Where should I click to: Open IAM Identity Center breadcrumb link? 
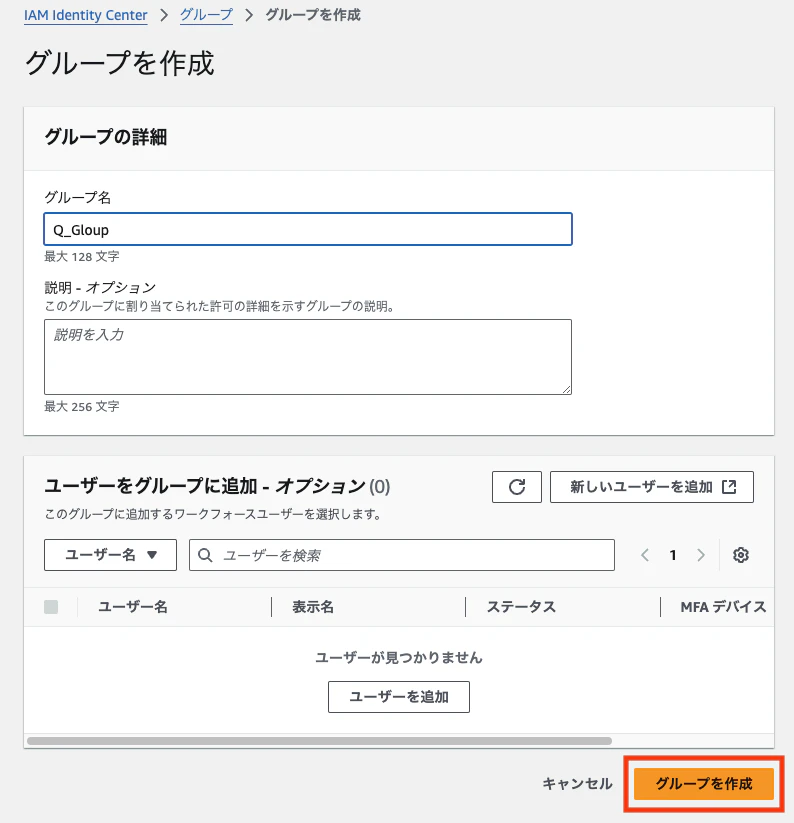86,15
